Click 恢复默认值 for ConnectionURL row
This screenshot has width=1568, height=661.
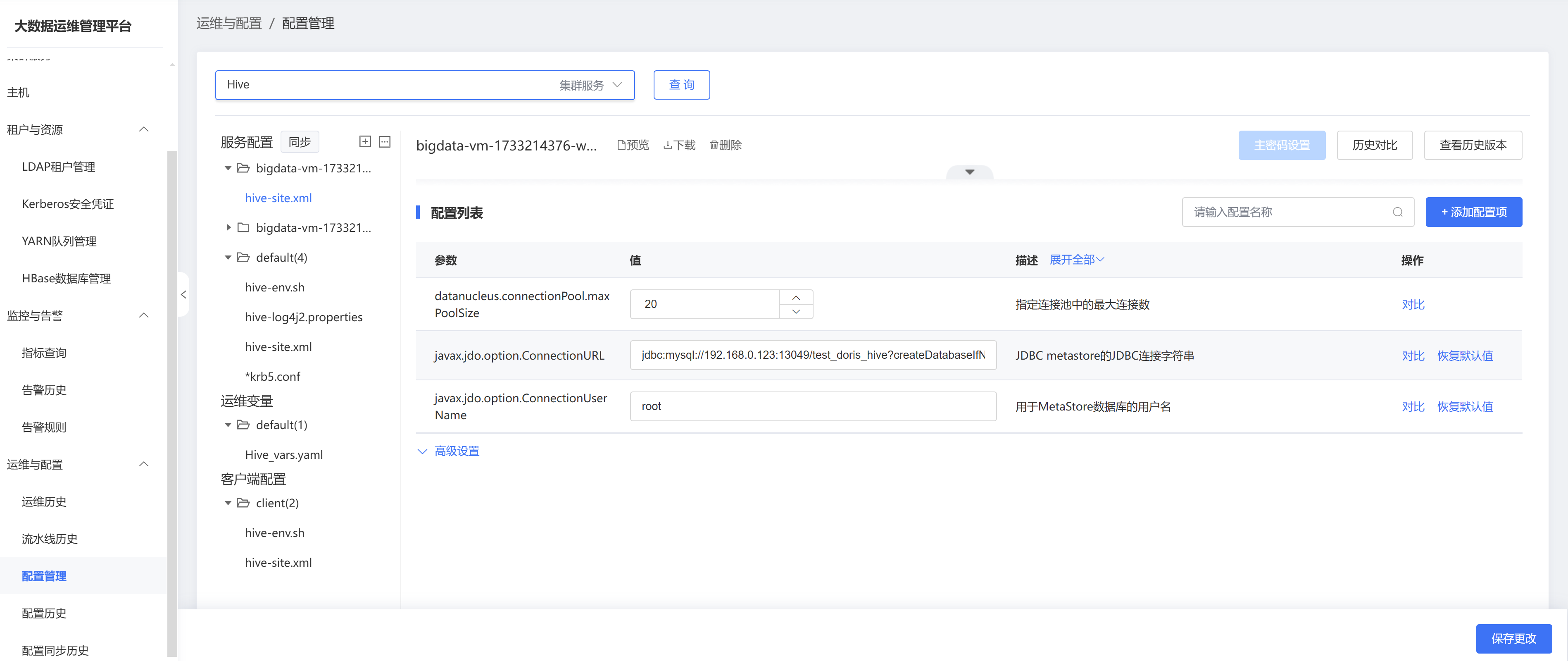(1465, 356)
